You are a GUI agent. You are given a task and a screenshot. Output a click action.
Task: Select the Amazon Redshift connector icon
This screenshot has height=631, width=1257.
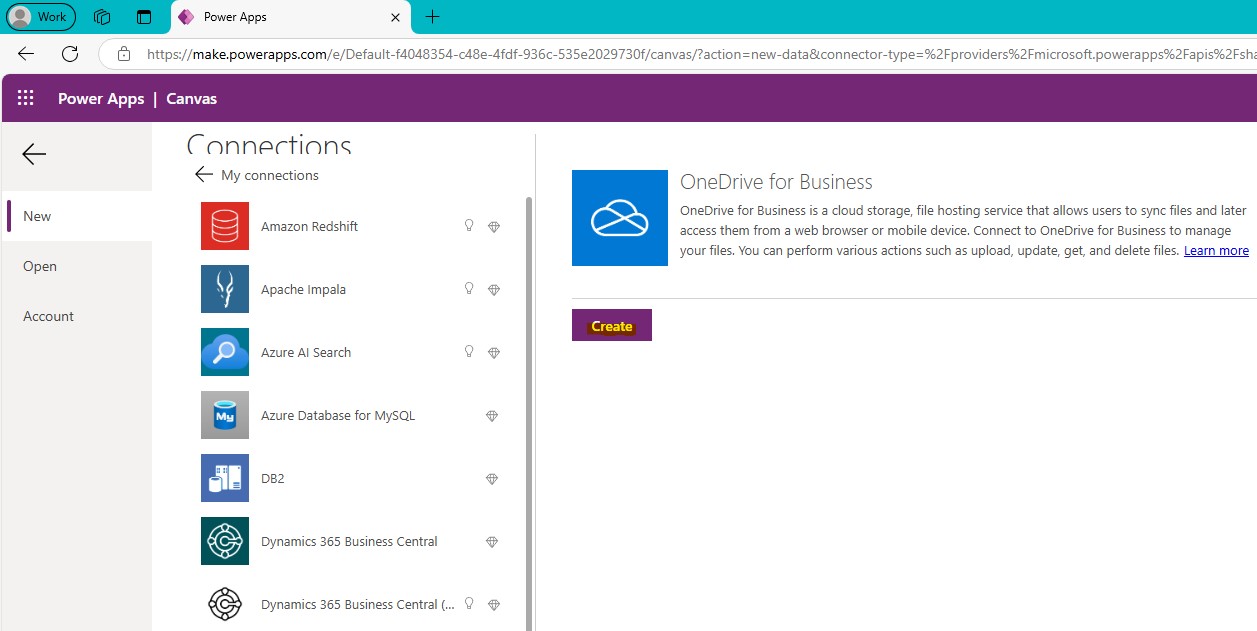click(225, 226)
